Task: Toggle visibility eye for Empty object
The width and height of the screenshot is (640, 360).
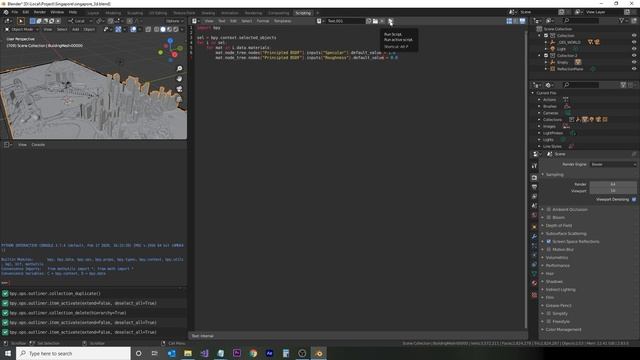Action: point(634,62)
